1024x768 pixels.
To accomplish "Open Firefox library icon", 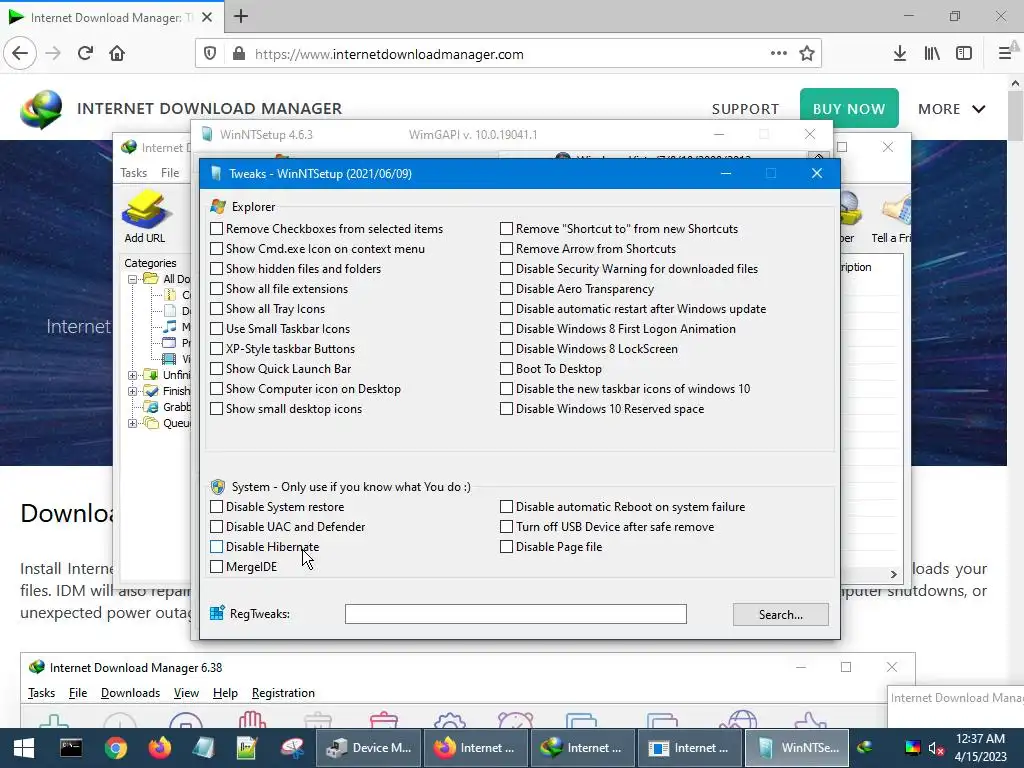I will tap(932, 54).
